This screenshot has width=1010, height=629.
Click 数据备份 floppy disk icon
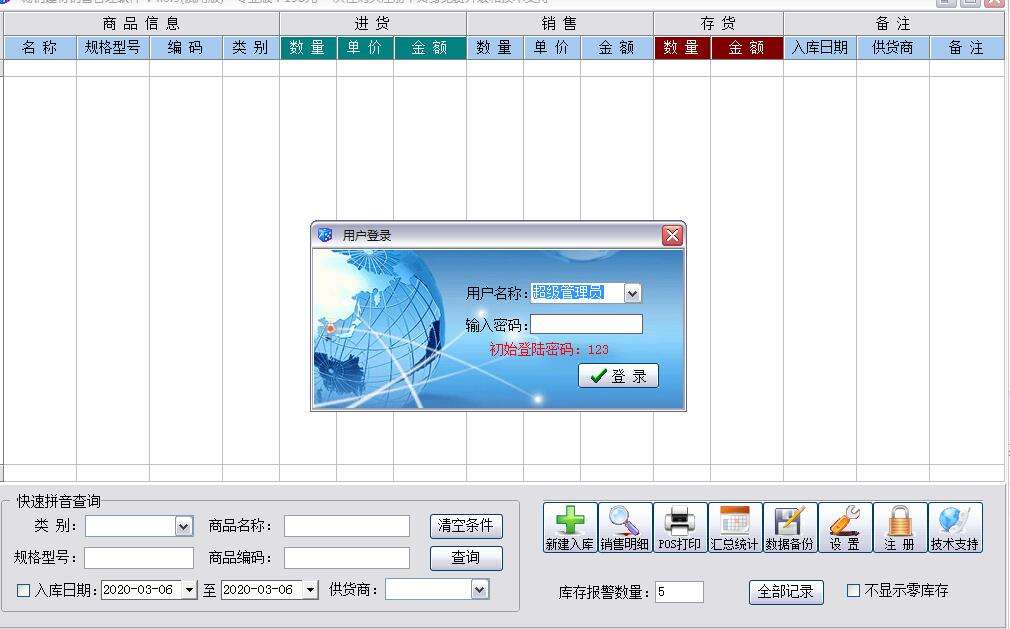tap(790, 527)
